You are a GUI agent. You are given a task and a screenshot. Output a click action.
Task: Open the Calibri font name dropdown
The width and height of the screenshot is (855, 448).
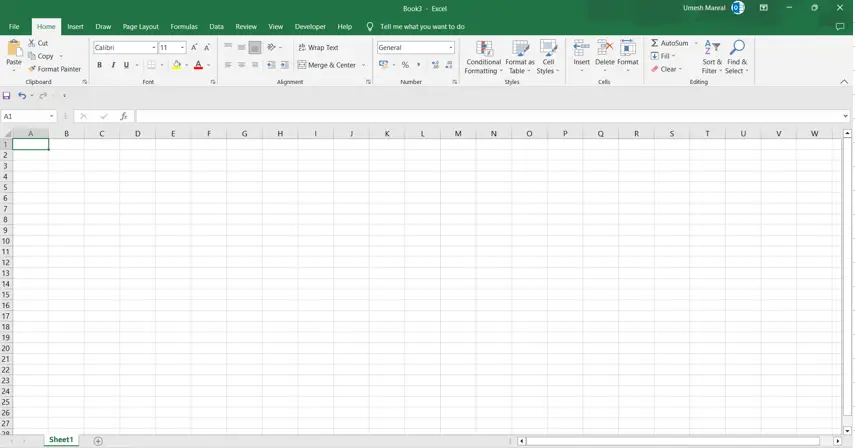pyautogui.click(x=153, y=47)
